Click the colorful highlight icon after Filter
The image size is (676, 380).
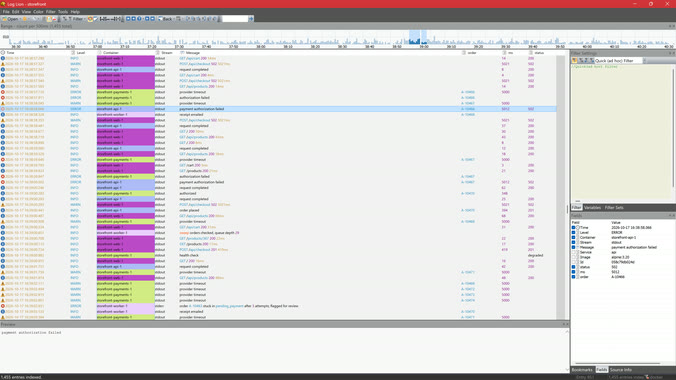point(90,19)
